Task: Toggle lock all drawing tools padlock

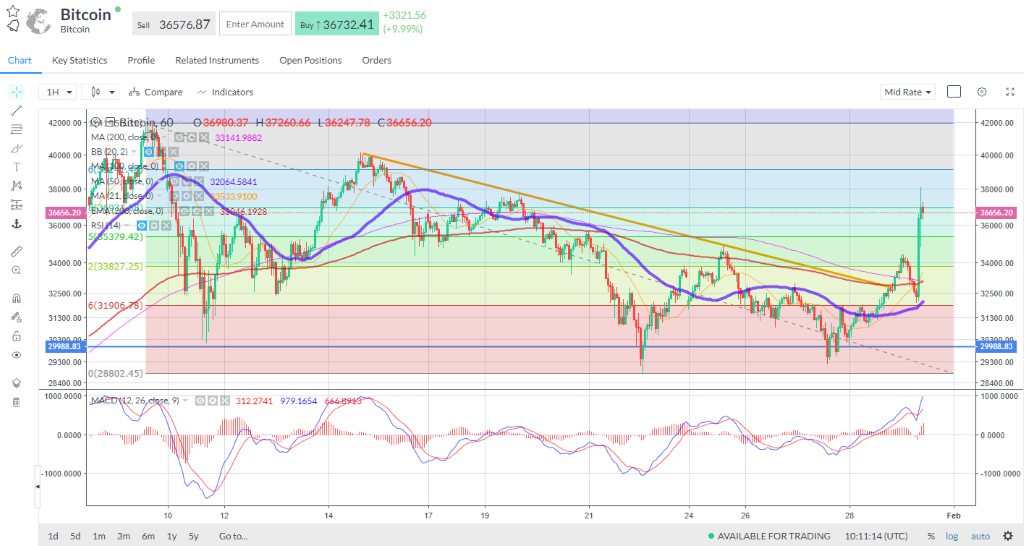Action: tap(16, 336)
